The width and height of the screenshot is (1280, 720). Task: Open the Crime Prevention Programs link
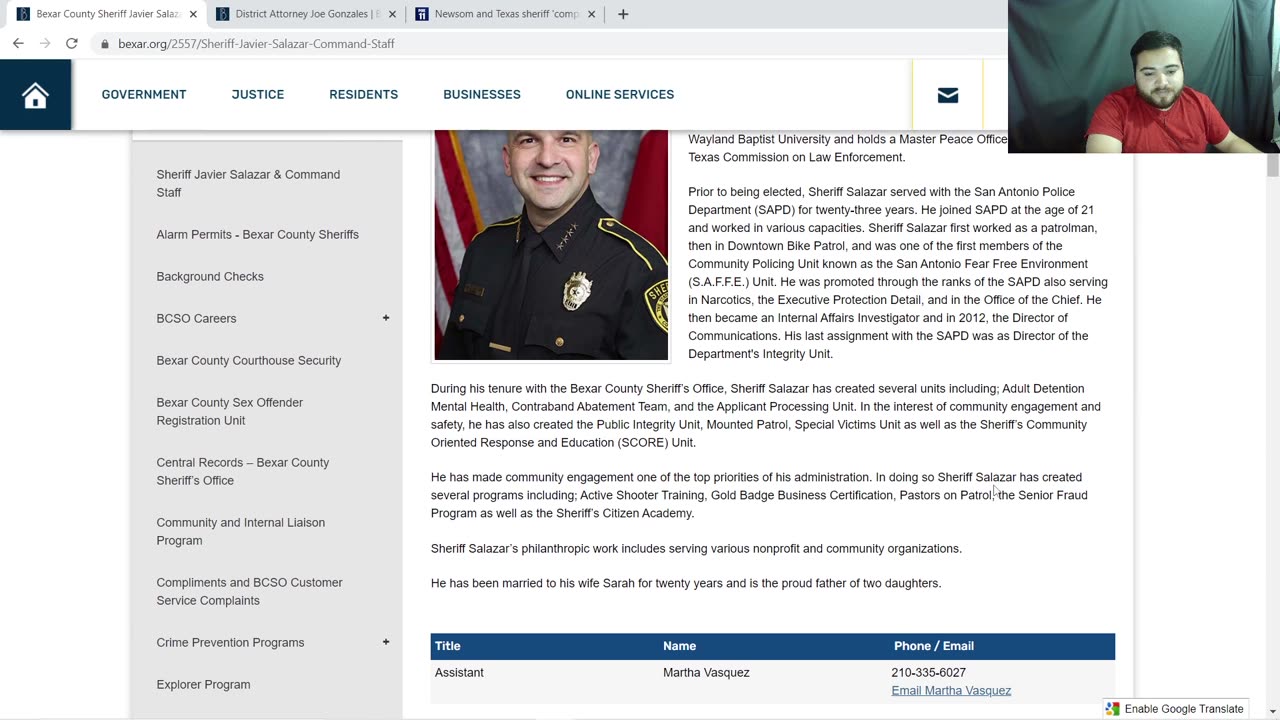(230, 642)
